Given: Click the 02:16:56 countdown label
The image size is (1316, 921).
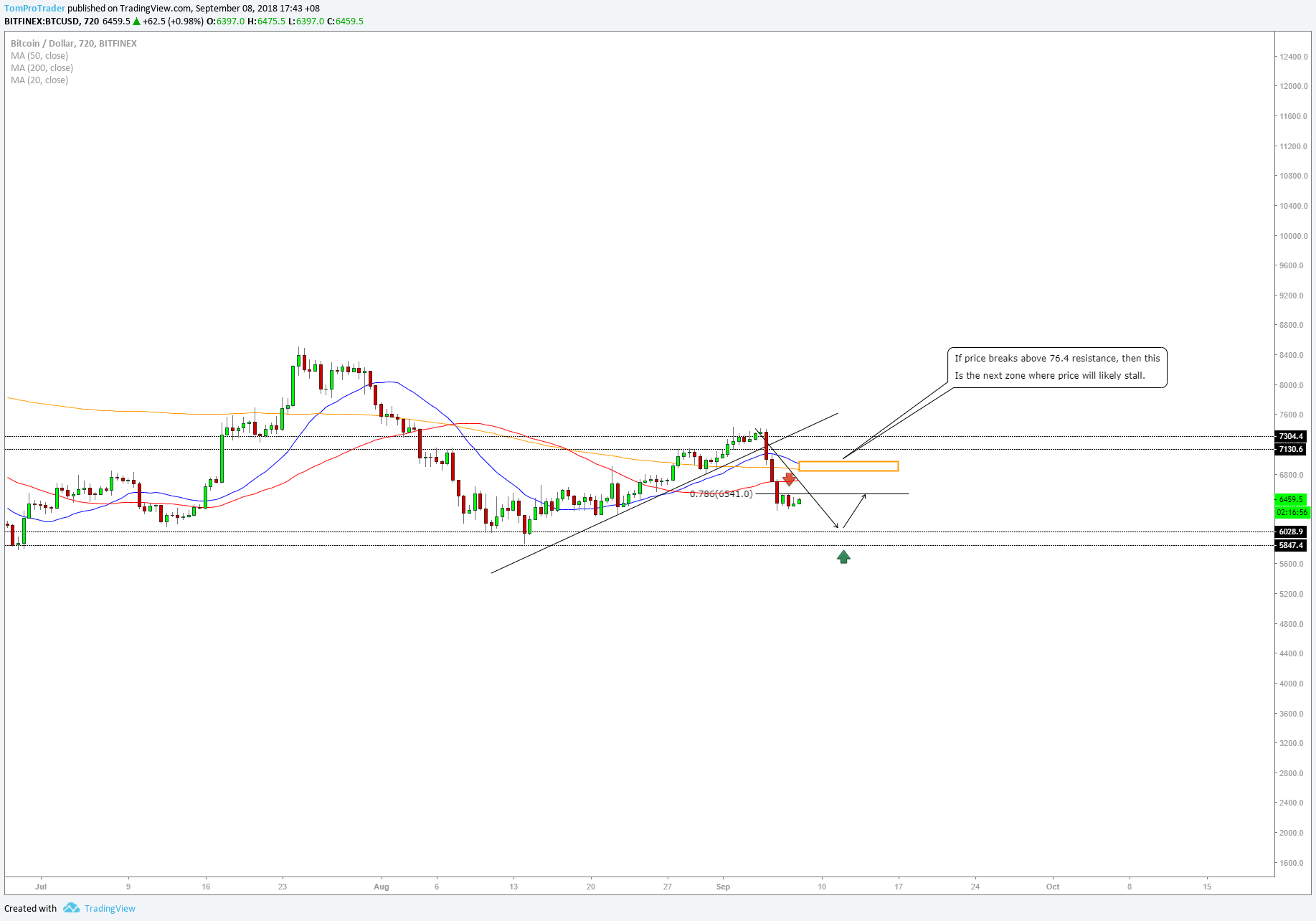Looking at the screenshot, I should coord(1292,512).
